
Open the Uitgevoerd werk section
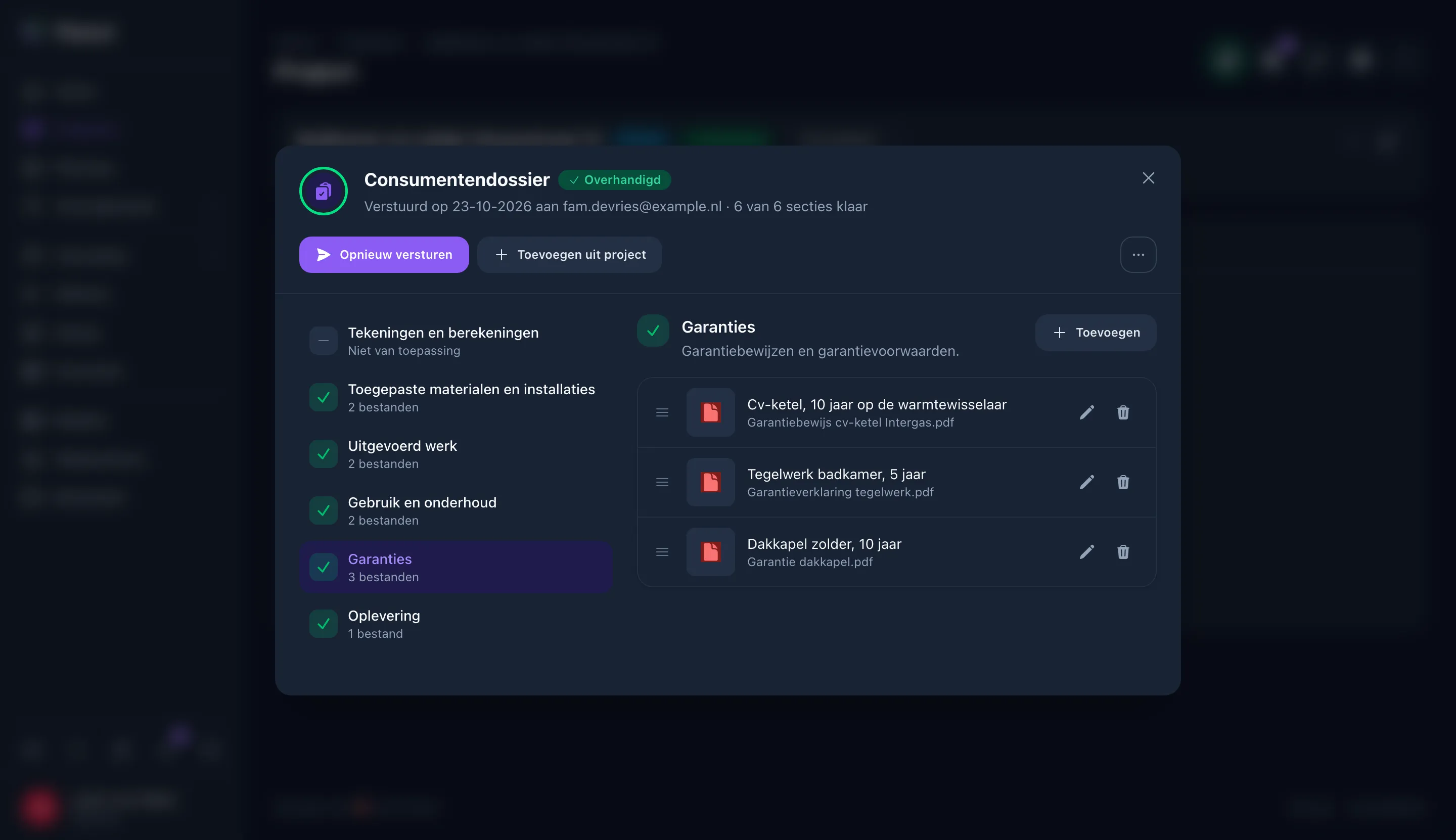(x=456, y=454)
